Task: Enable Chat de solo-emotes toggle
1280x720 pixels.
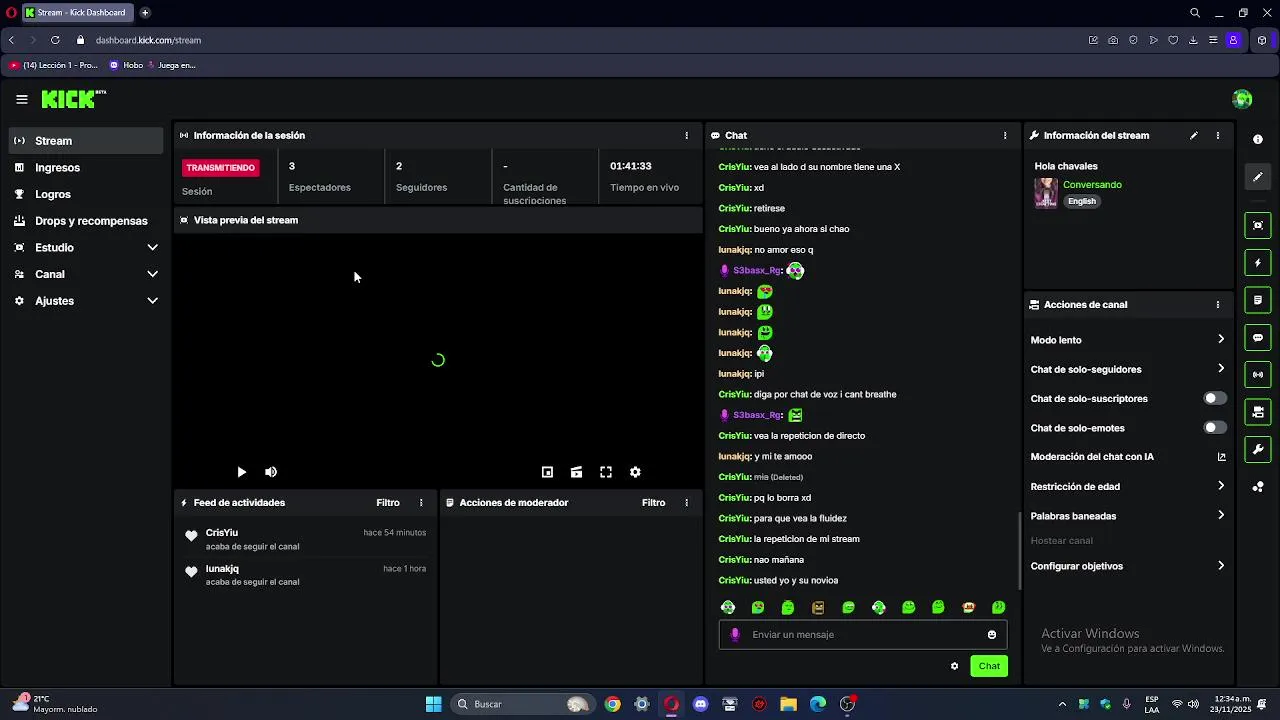Action: click(1215, 428)
